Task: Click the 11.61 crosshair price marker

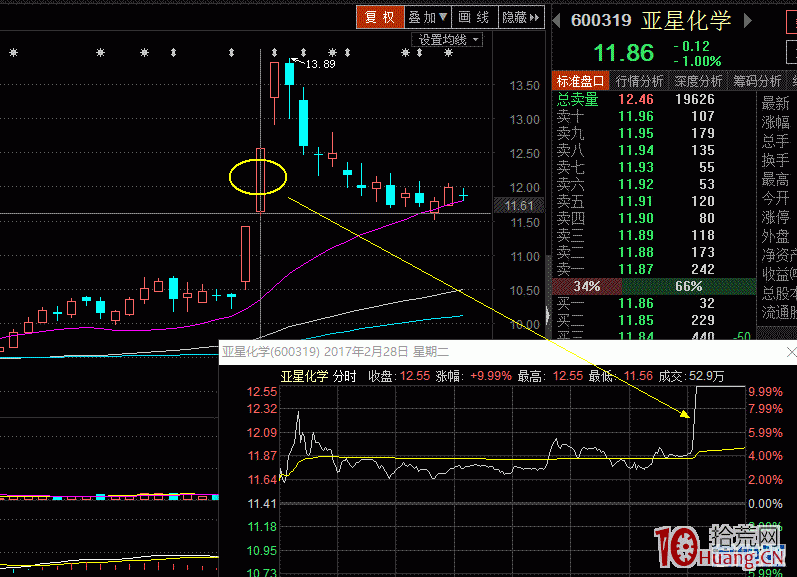Action: coord(519,205)
